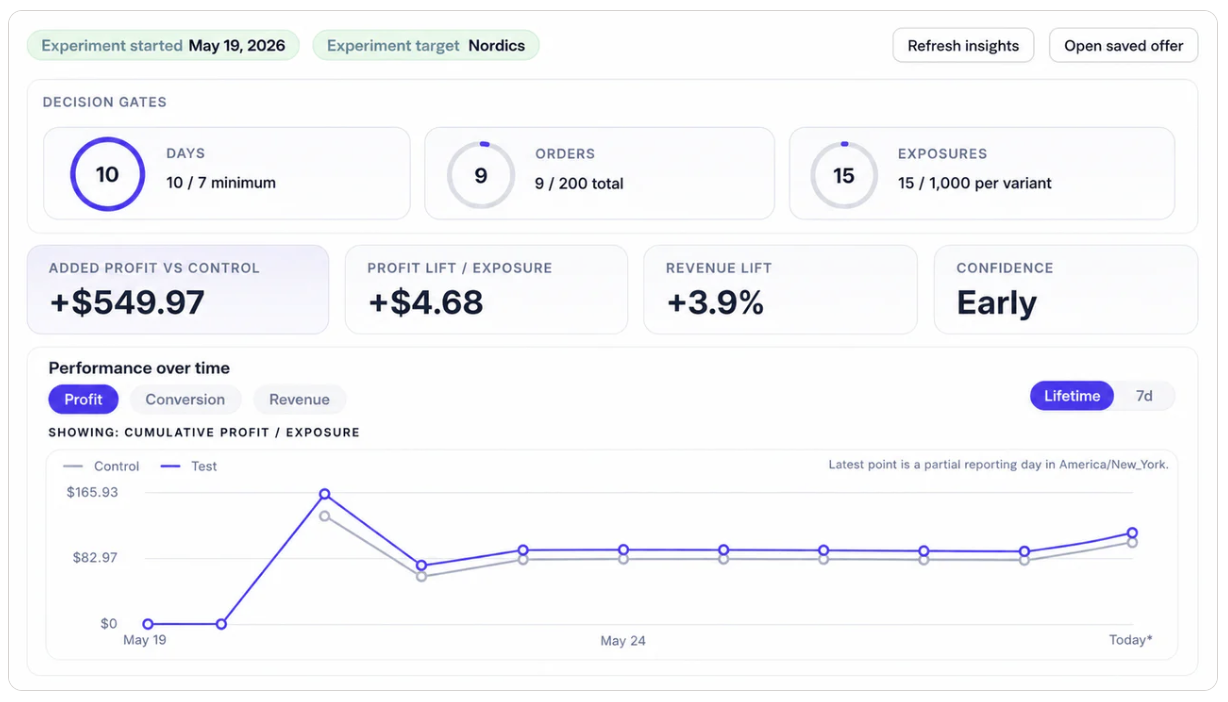Click the partial reporting day note
Image resolution: width=1228 pixels, height=702 pixels.
[x=998, y=465]
